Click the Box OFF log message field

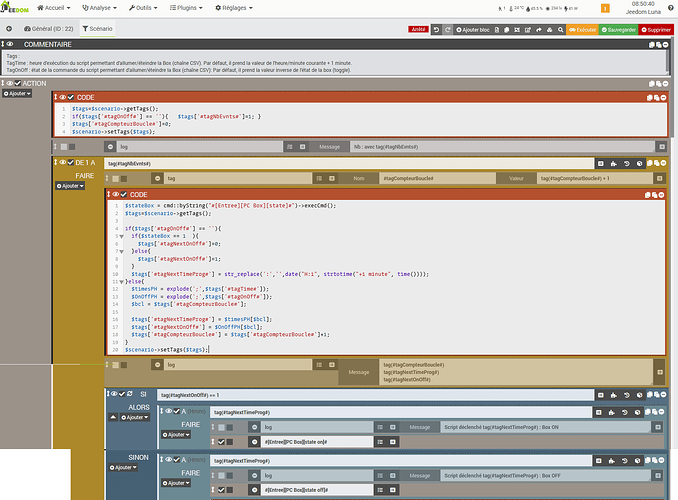[x=546, y=475]
